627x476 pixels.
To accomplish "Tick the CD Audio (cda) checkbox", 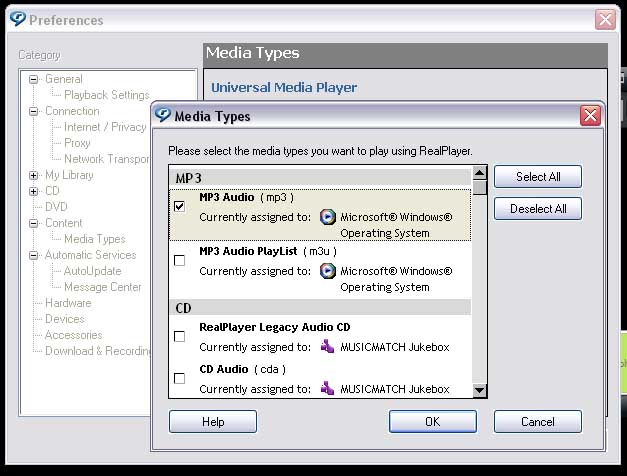I will pyautogui.click(x=180, y=378).
